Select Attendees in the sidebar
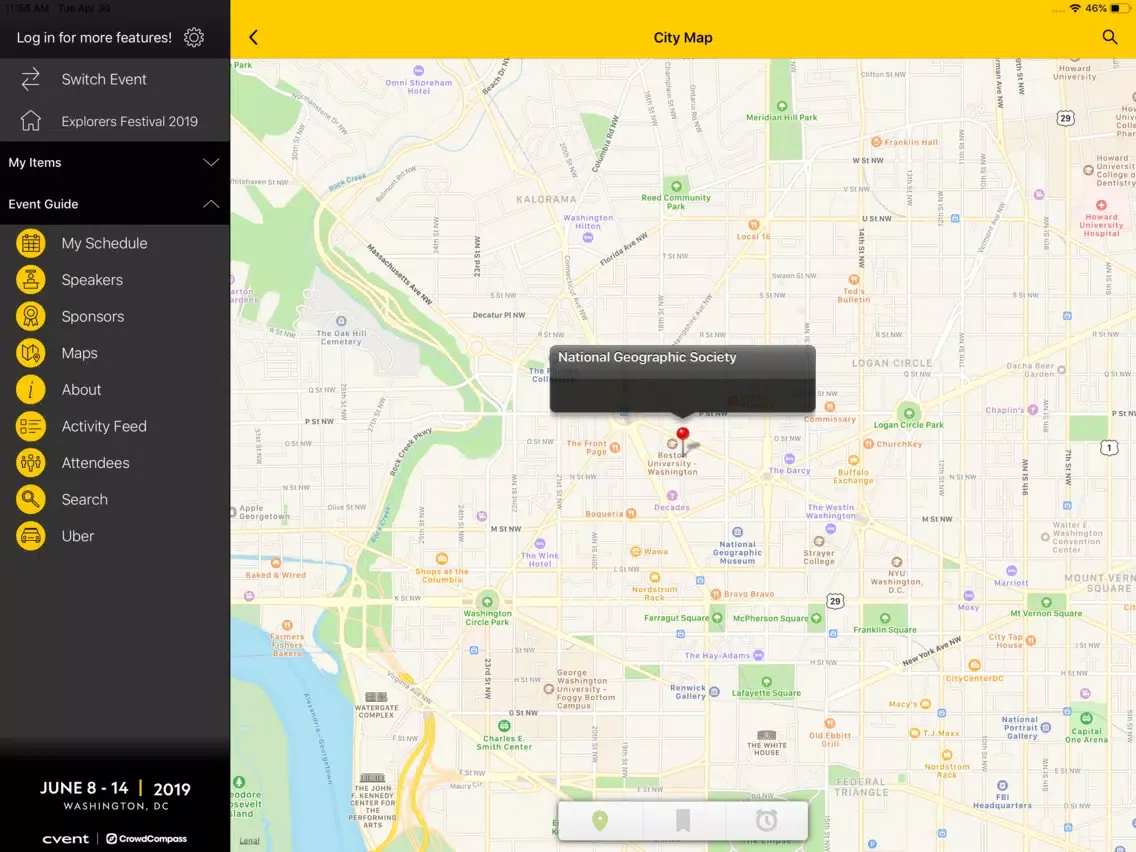Viewport: 1136px width, 852px height. click(114, 463)
